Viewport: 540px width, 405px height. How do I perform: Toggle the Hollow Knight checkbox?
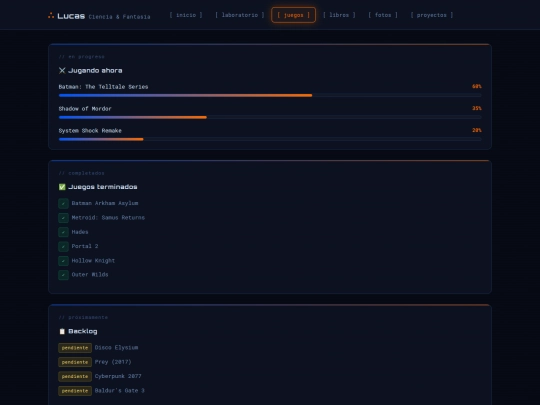tap(63, 261)
